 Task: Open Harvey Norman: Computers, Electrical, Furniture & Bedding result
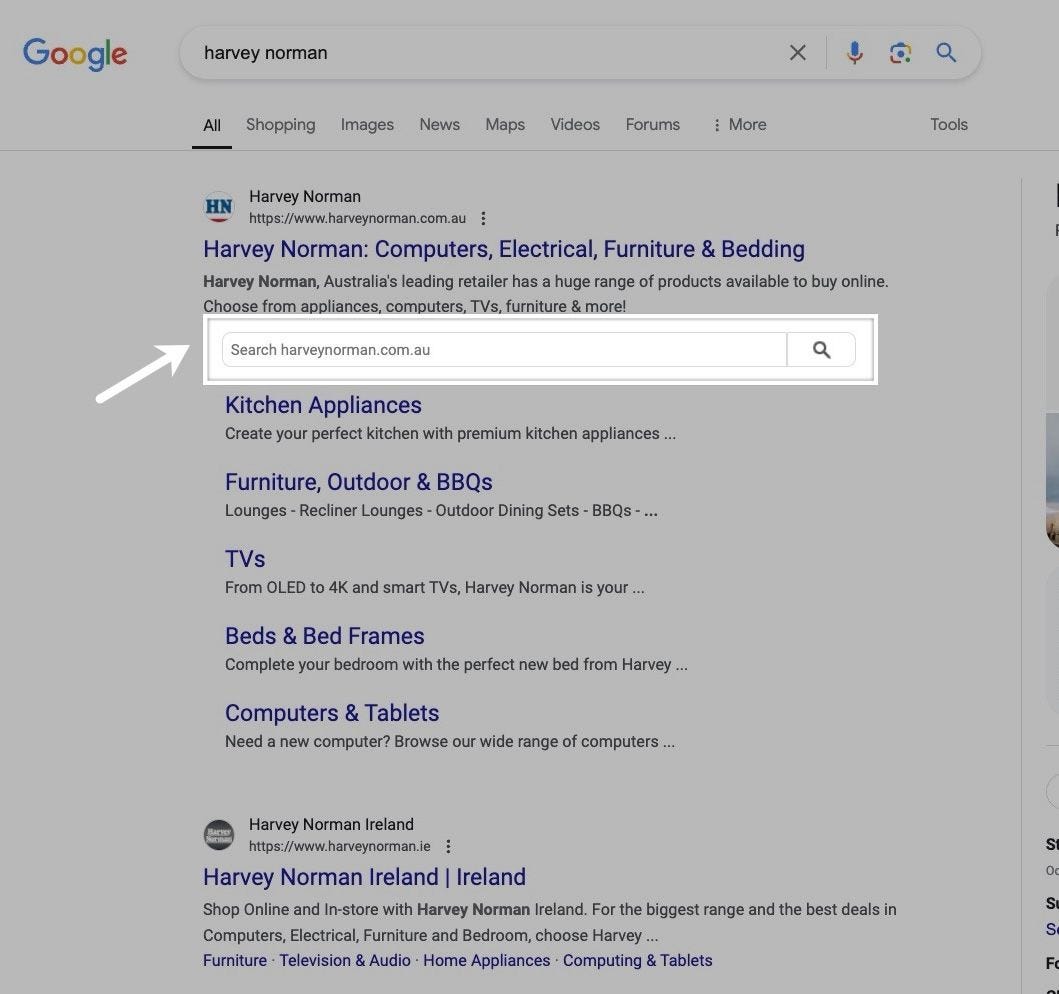(504, 249)
